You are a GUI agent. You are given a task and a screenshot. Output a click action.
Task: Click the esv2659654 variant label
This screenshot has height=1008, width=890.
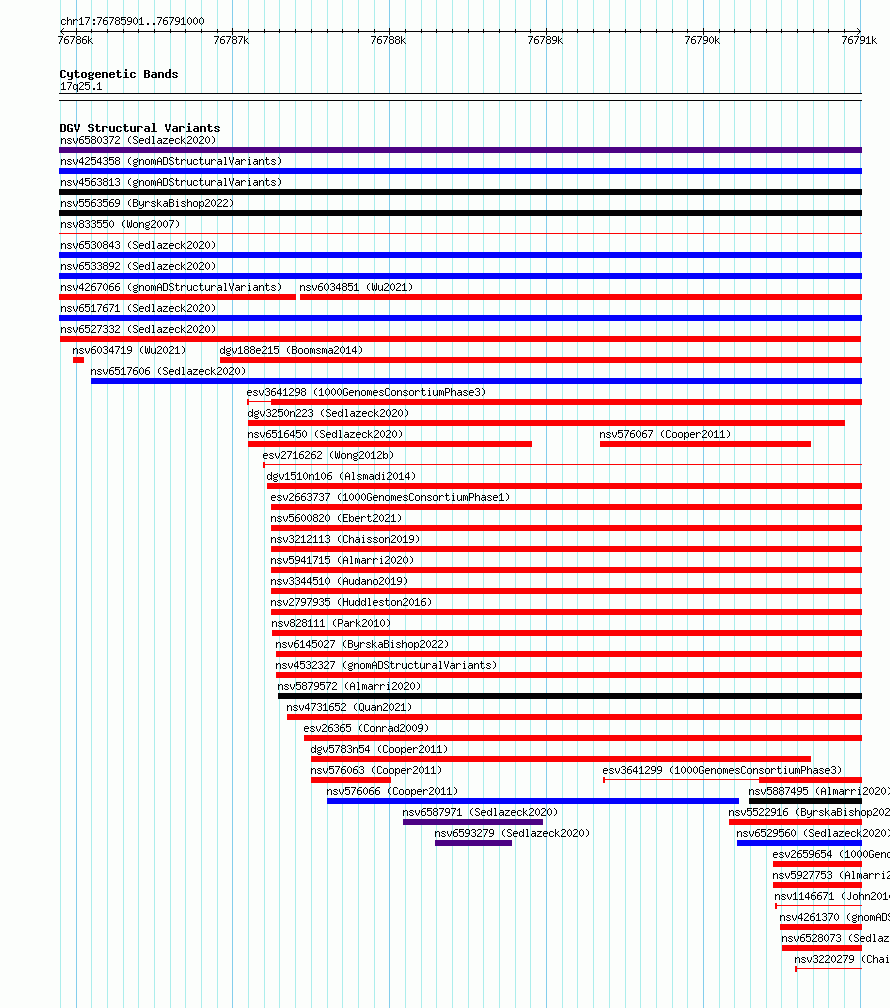click(831, 854)
